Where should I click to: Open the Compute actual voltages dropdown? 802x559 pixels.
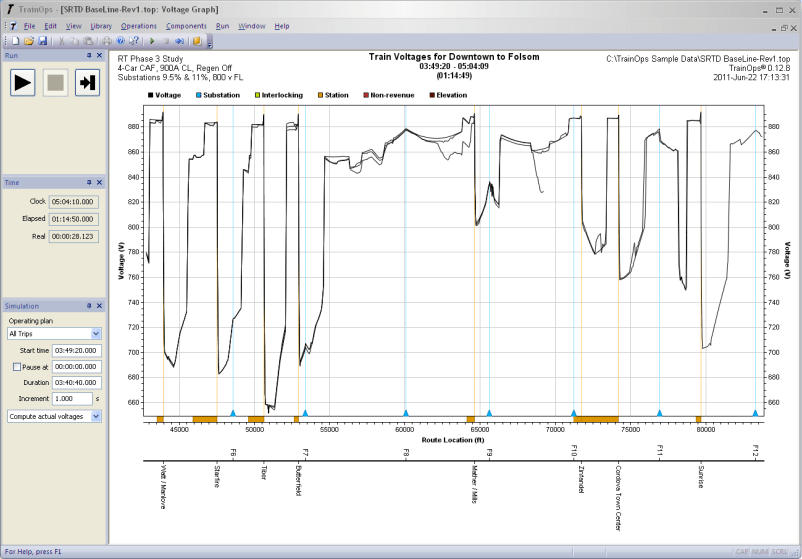point(54,416)
